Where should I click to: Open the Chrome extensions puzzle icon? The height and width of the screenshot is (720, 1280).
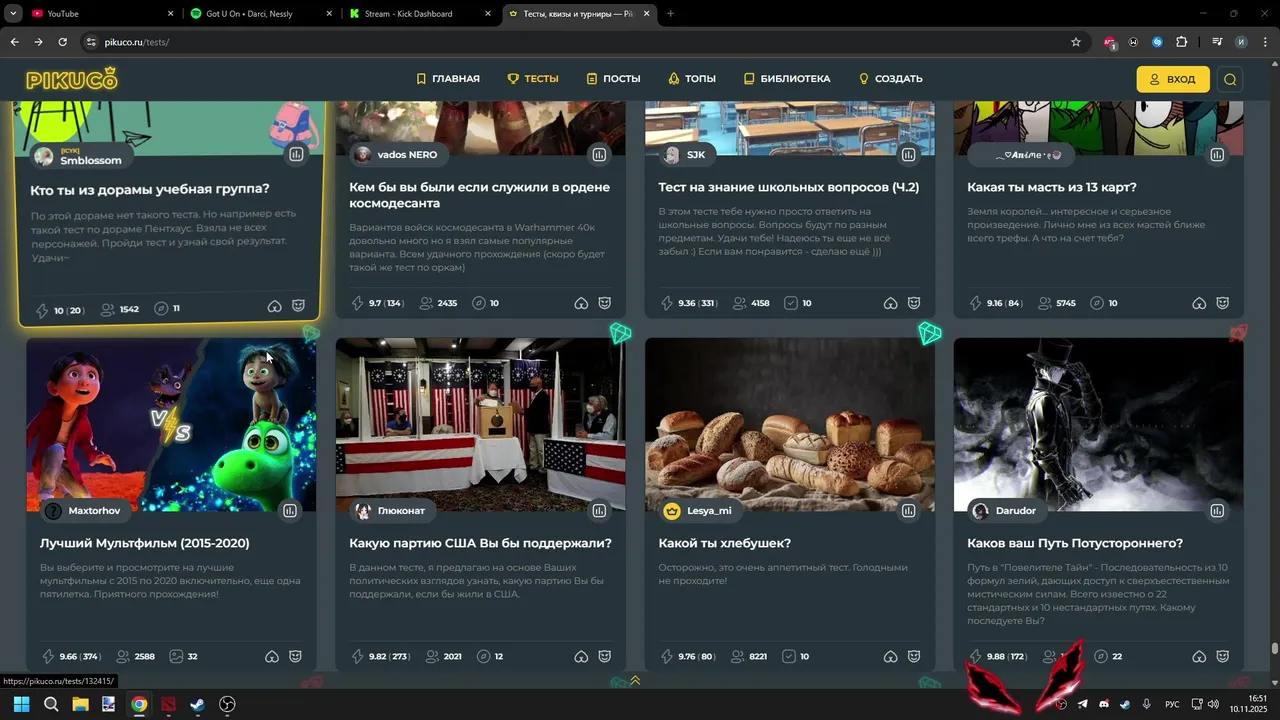[1182, 42]
